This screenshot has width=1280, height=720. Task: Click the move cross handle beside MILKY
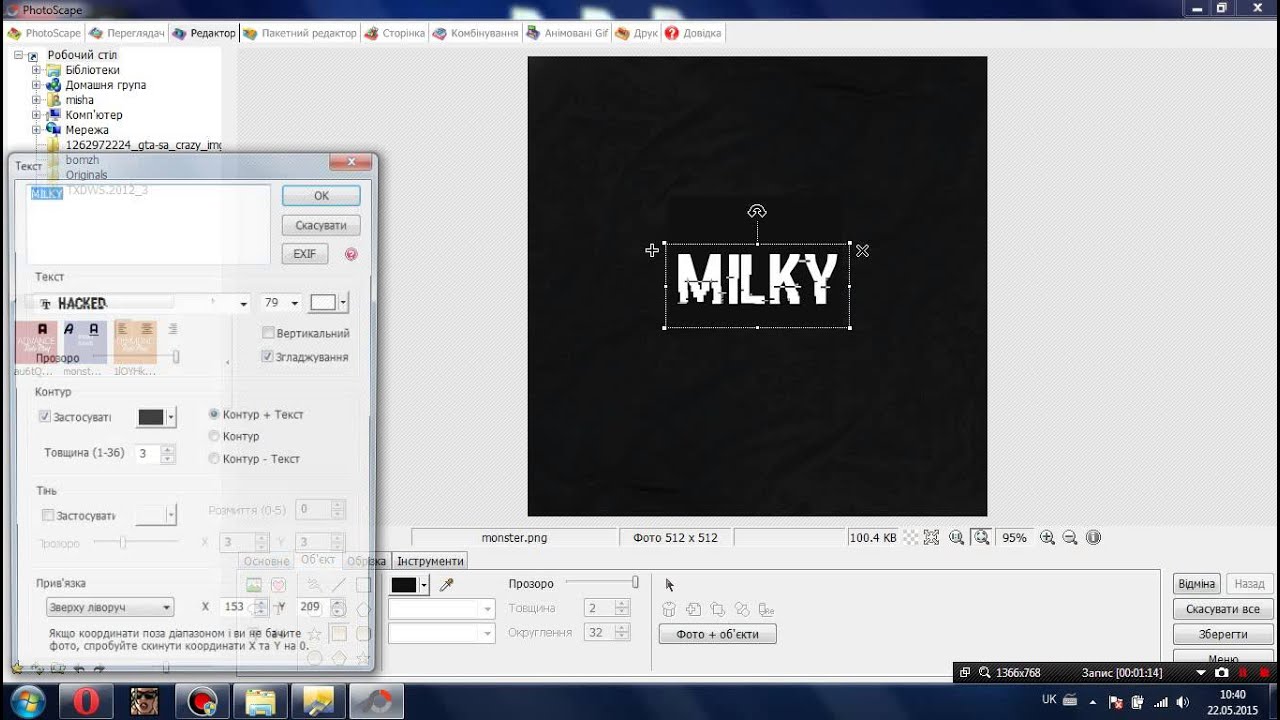tap(652, 250)
